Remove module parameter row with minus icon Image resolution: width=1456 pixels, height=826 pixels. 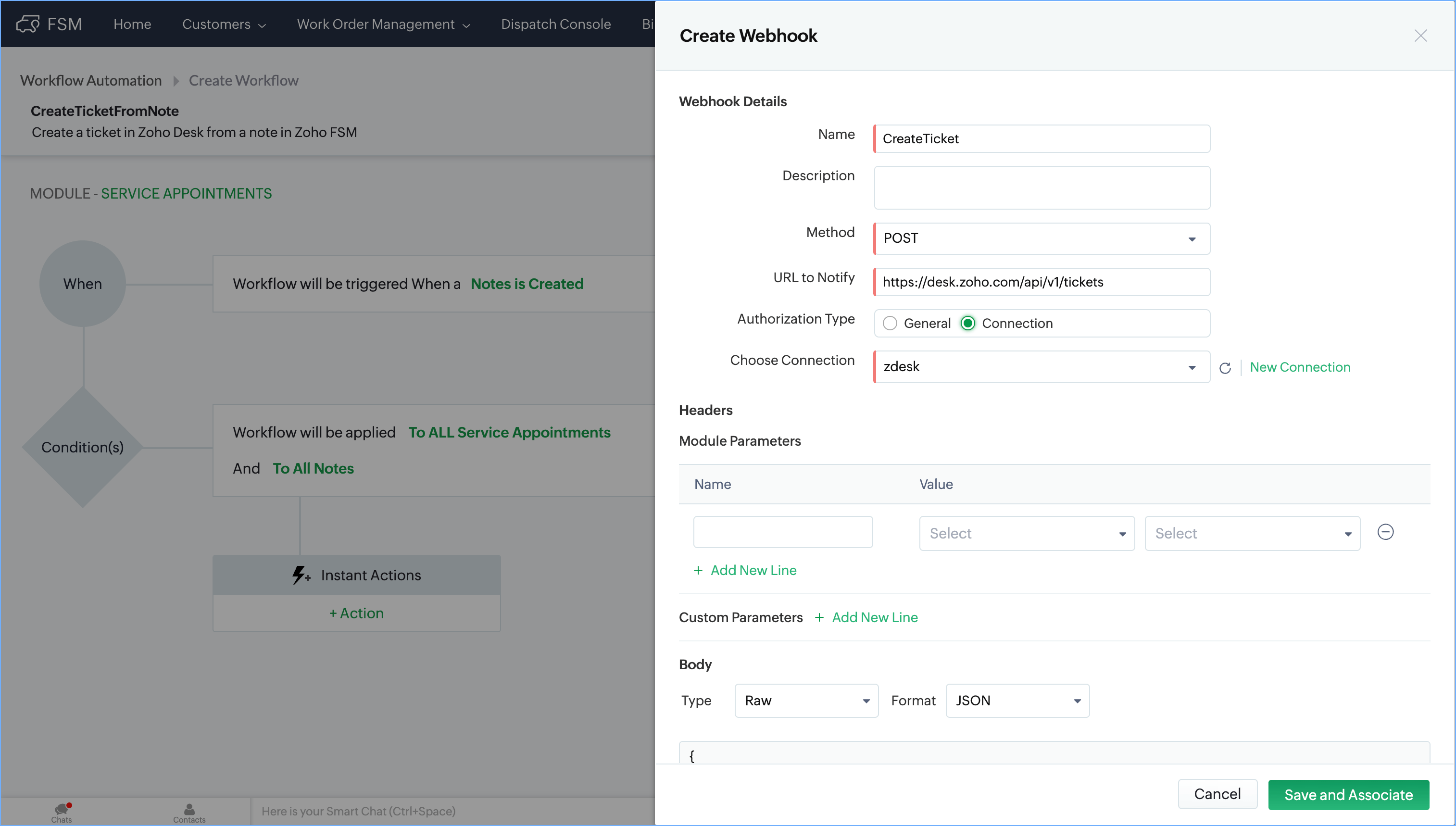1385,532
